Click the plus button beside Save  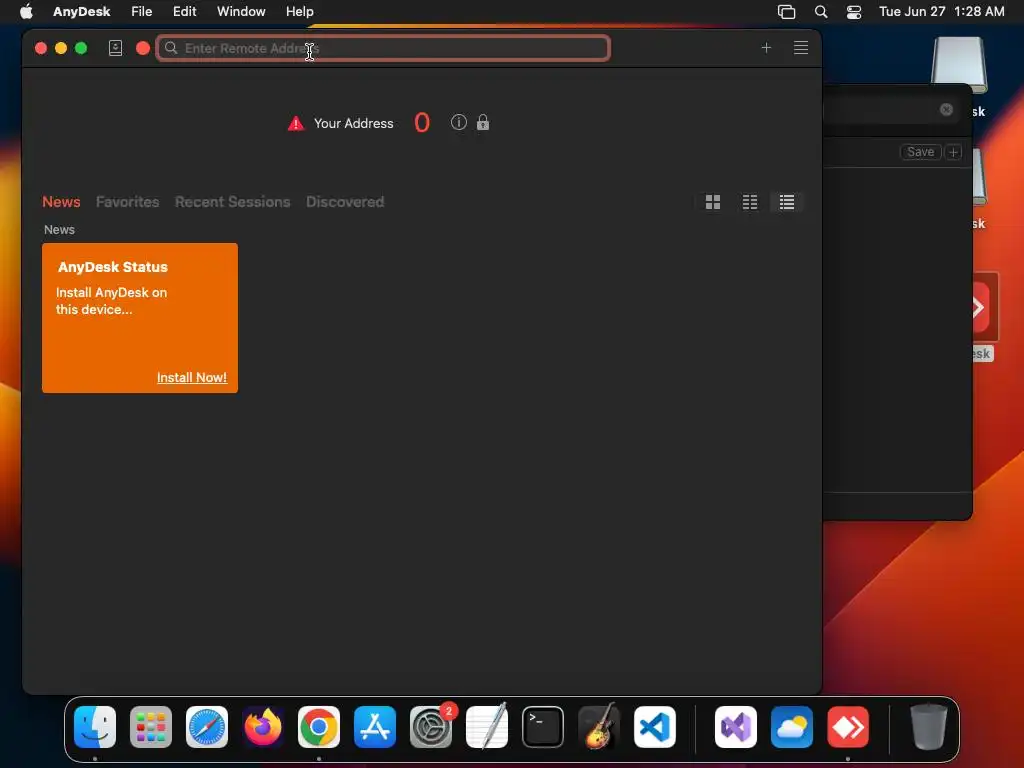953,152
